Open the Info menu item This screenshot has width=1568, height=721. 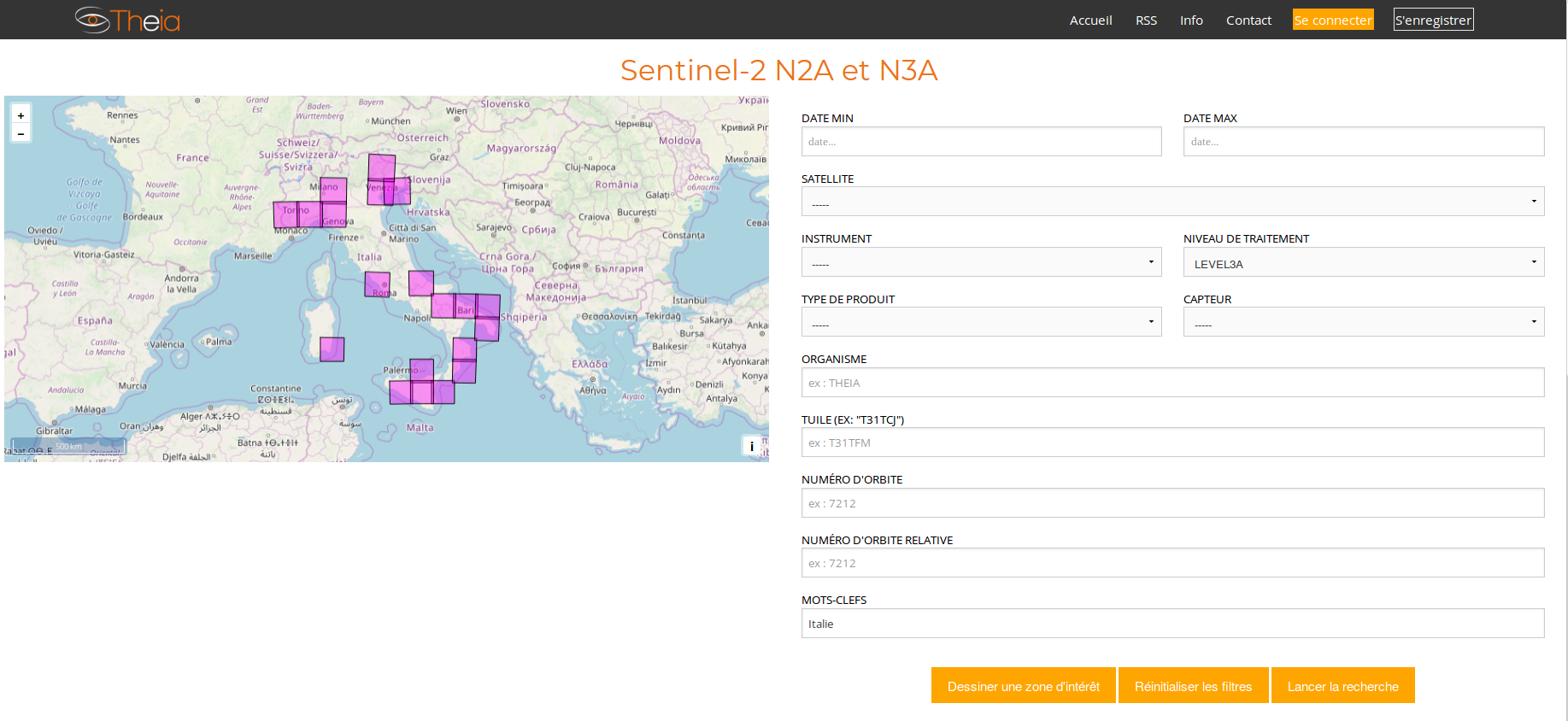coord(1191,21)
